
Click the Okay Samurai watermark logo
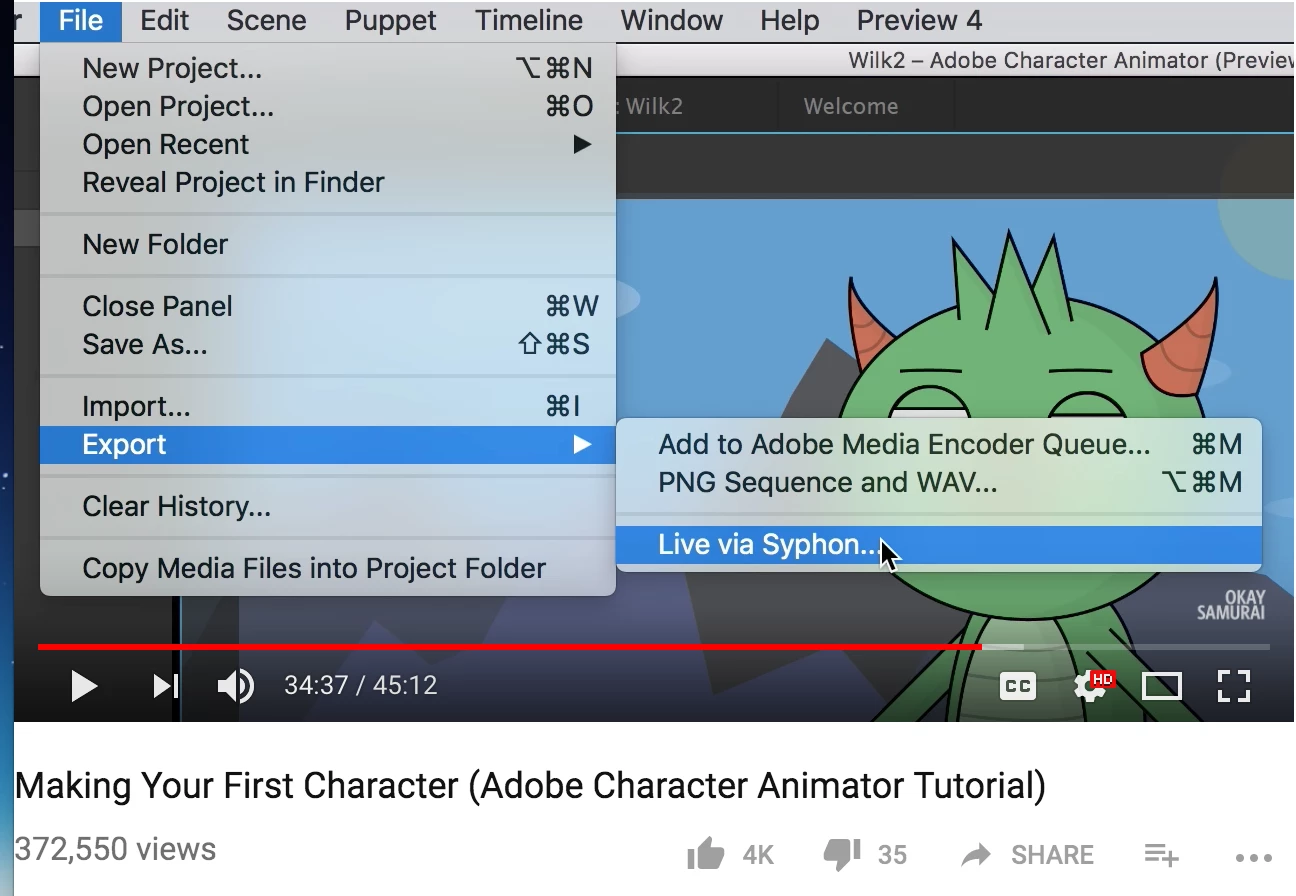click(1231, 605)
